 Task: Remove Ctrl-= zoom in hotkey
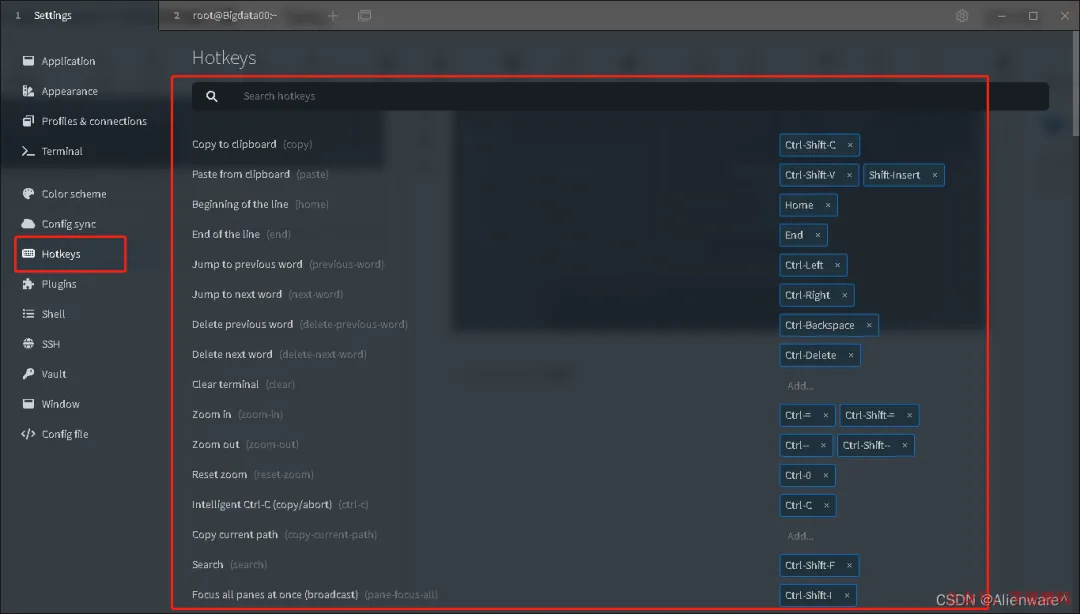[x=825, y=415]
